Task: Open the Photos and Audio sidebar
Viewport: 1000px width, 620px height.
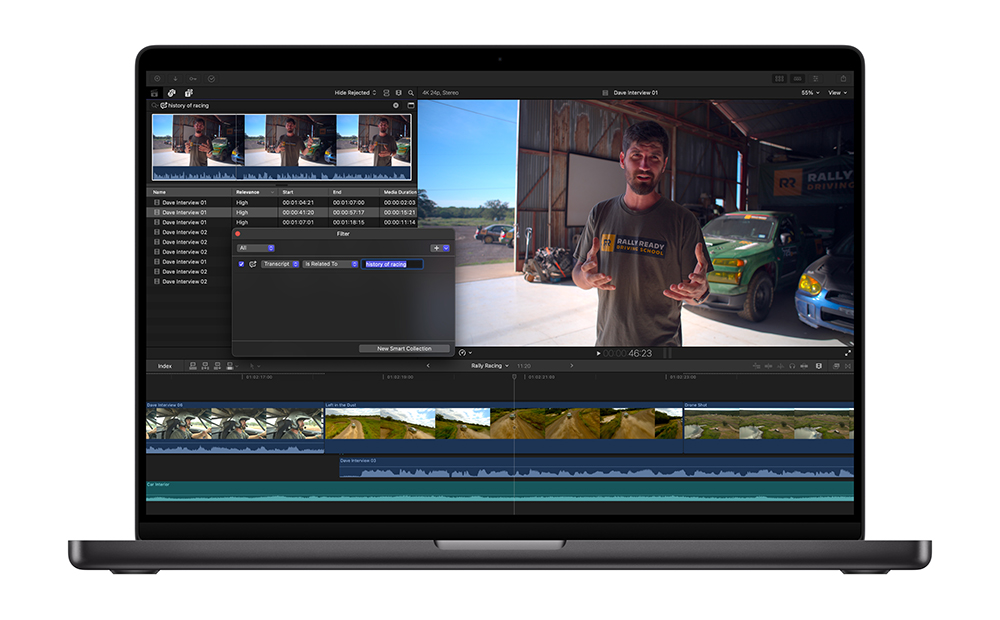Action: [171, 93]
